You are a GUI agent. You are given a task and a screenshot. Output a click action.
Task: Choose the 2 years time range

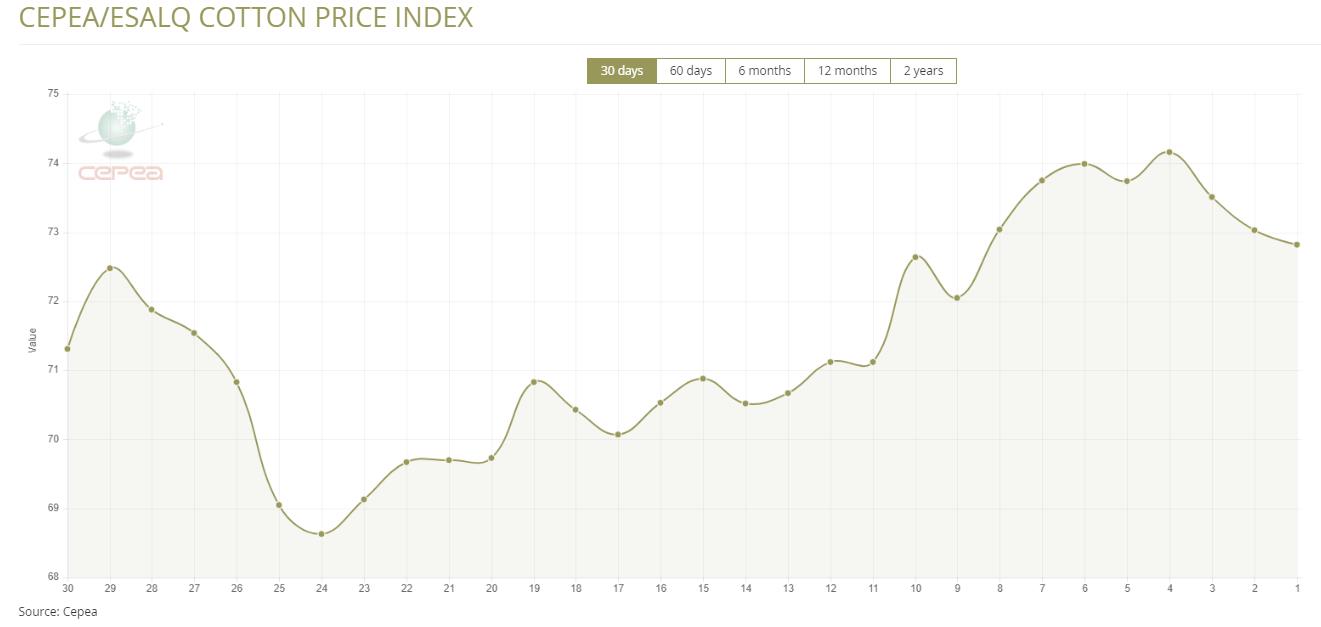pos(923,71)
